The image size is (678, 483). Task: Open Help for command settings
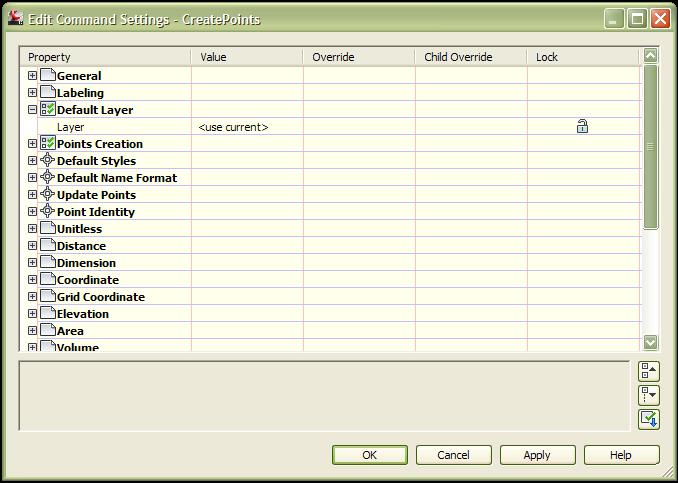coord(621,455)
